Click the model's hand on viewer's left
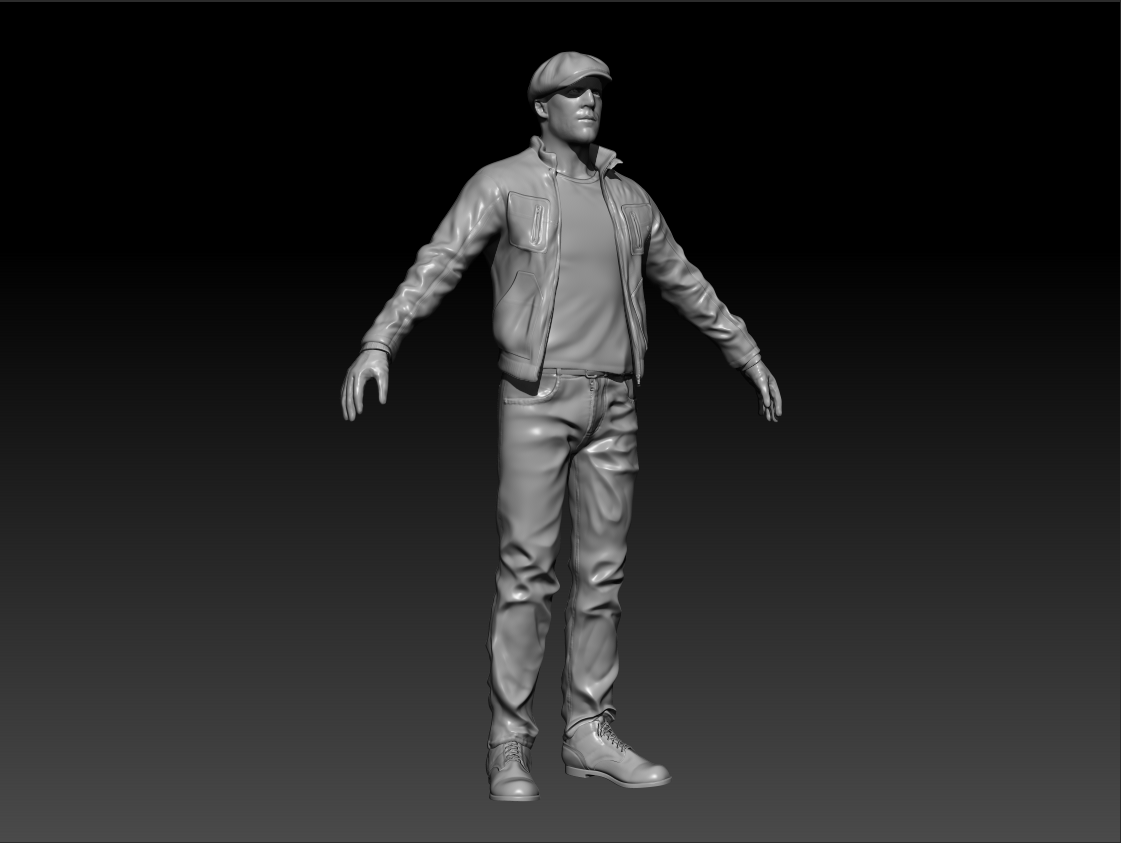The width and height of the screenshot is (1121, 843). pyautogui.click(x=362, y=385)
